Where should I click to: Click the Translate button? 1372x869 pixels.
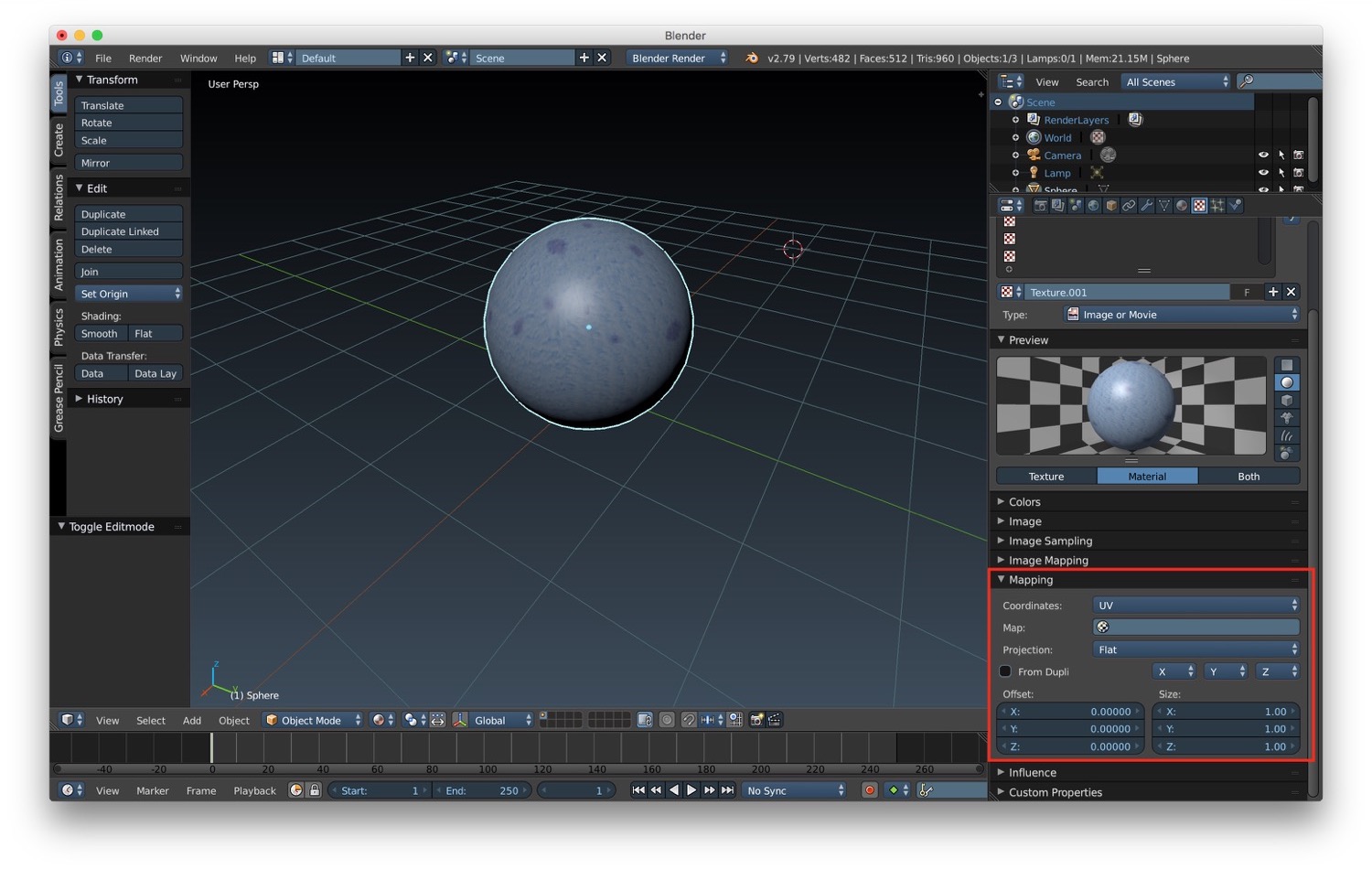(128, 105)
